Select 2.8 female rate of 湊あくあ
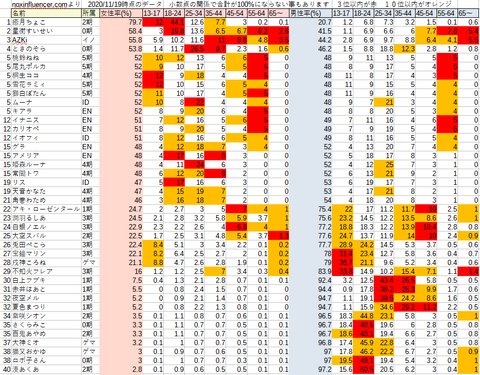Screen dimensions: 480x375 pyautogui.click(x=121, y=369)
